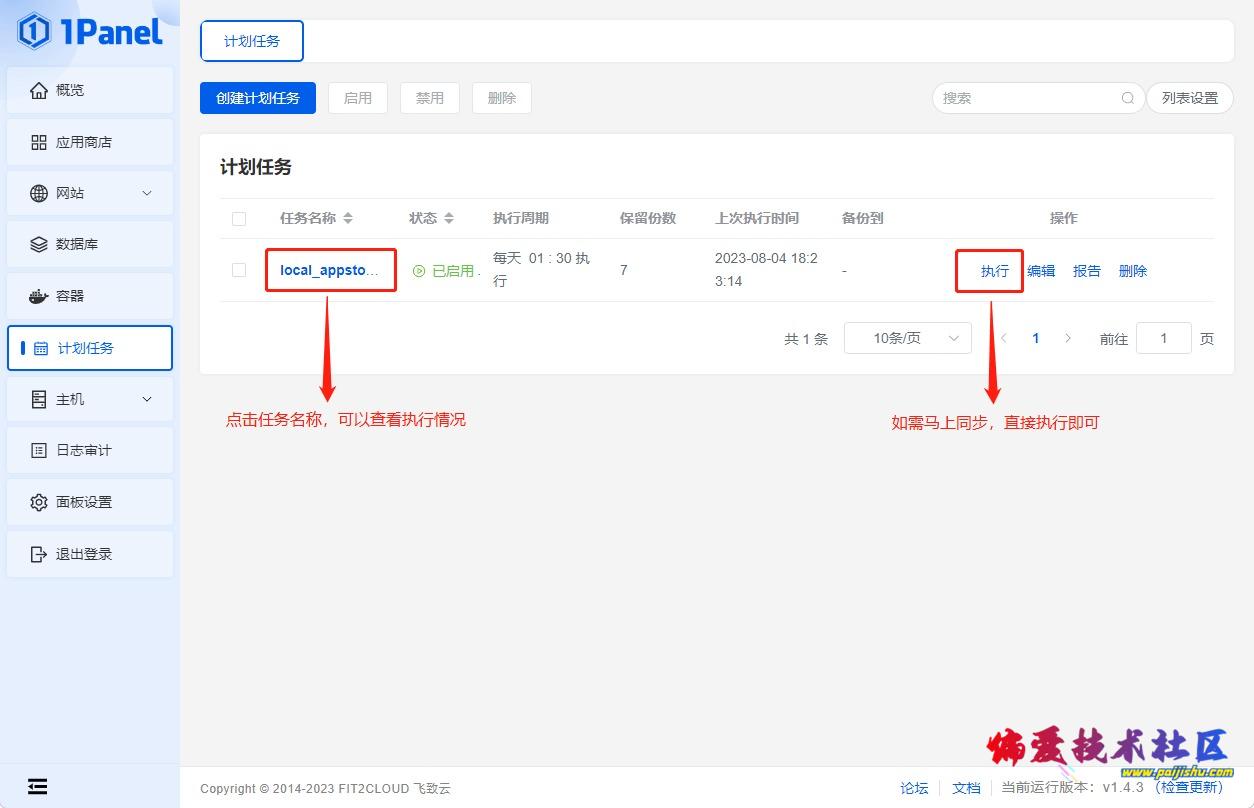This screenshot has width=1254, height=808.
Task: Check the local_appsto... task row checkbox
Action: [x=239, y=270]
